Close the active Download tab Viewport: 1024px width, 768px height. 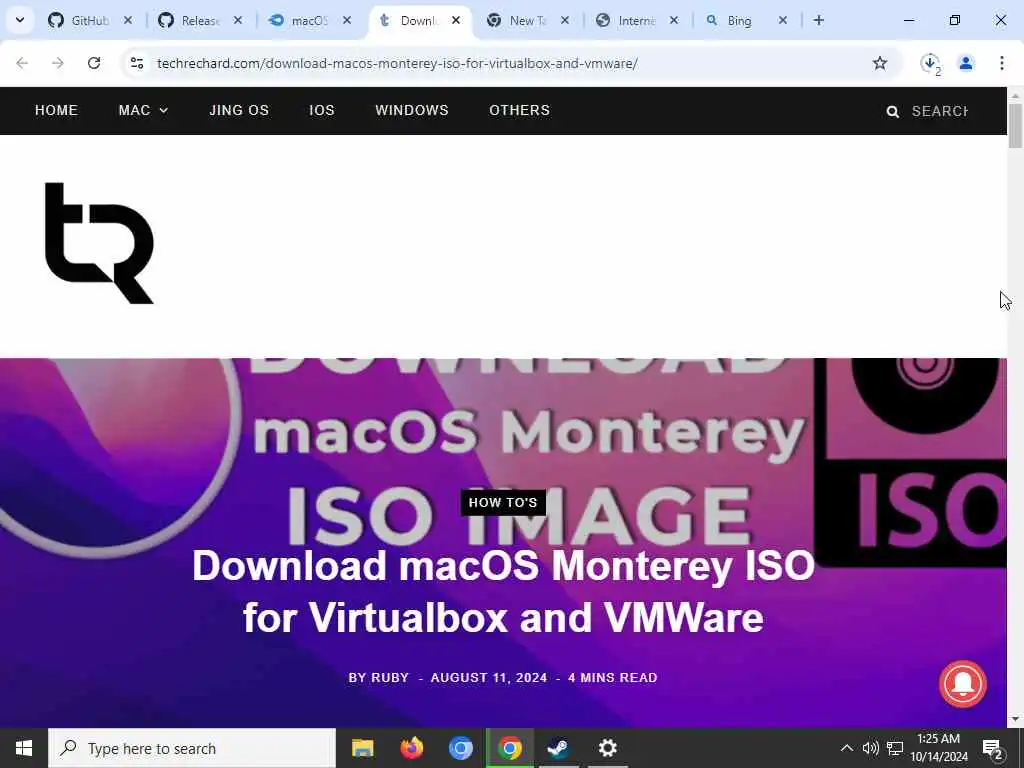click(456, 20)
